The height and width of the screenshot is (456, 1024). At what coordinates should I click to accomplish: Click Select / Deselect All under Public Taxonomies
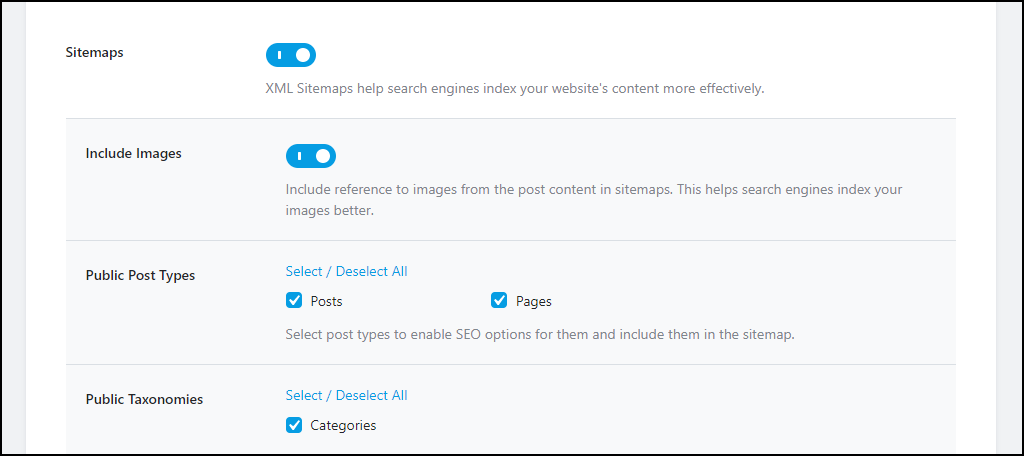pyautogui.click(x=346, y=395)
